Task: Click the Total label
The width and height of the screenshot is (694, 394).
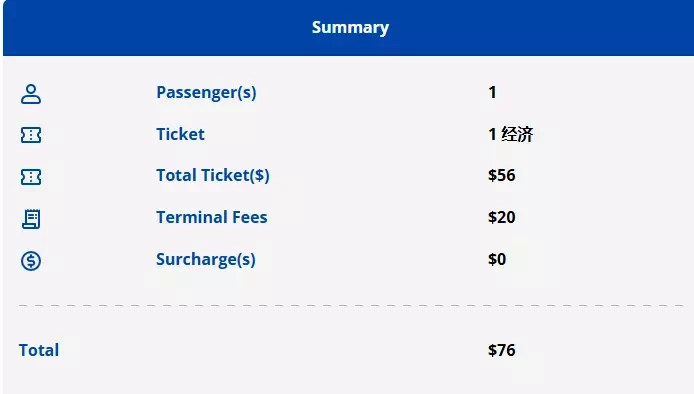Action: (39, 350)
